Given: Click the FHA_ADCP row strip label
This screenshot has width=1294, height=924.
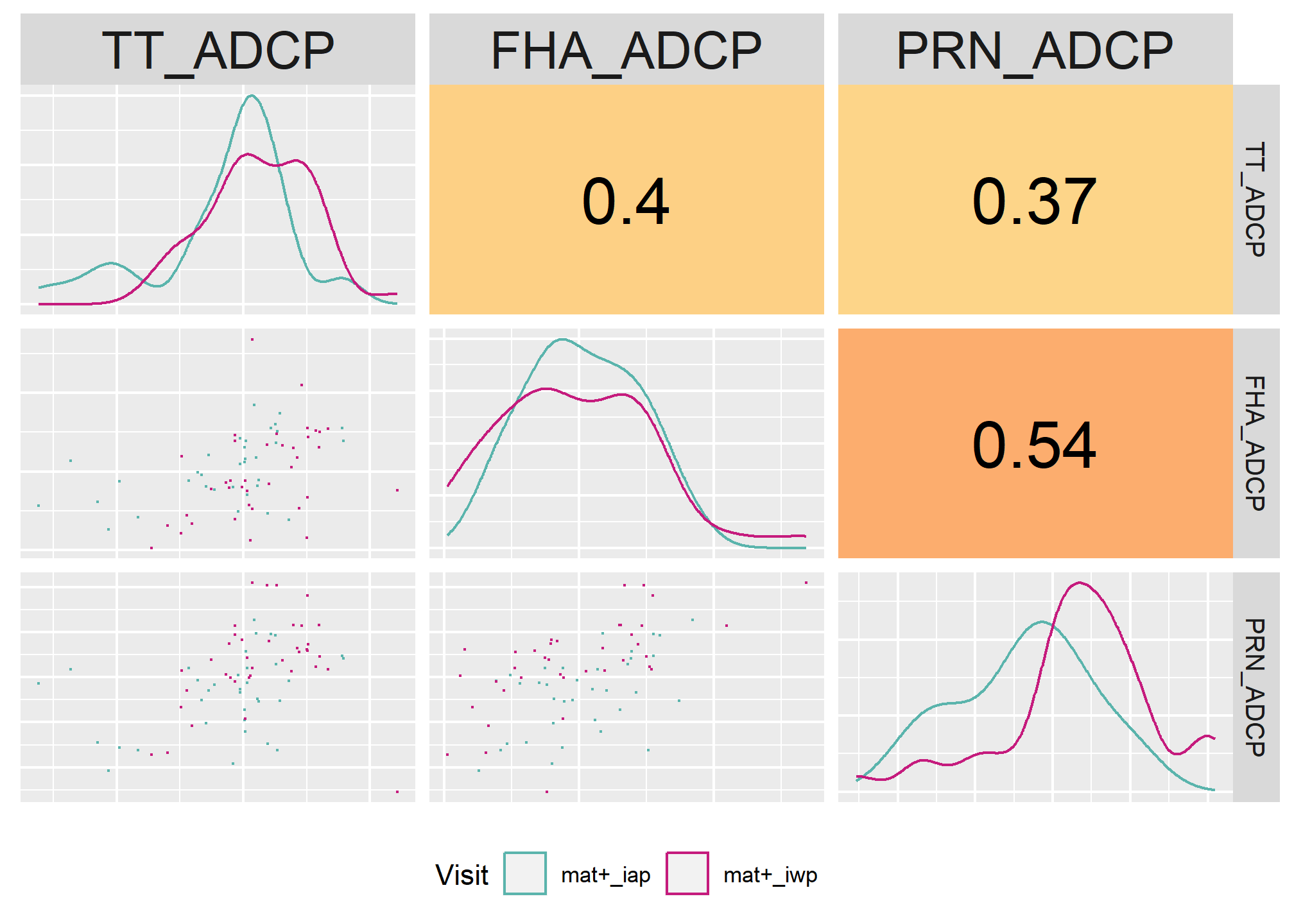Looking at the screenshot, I should pos(1256,443).
